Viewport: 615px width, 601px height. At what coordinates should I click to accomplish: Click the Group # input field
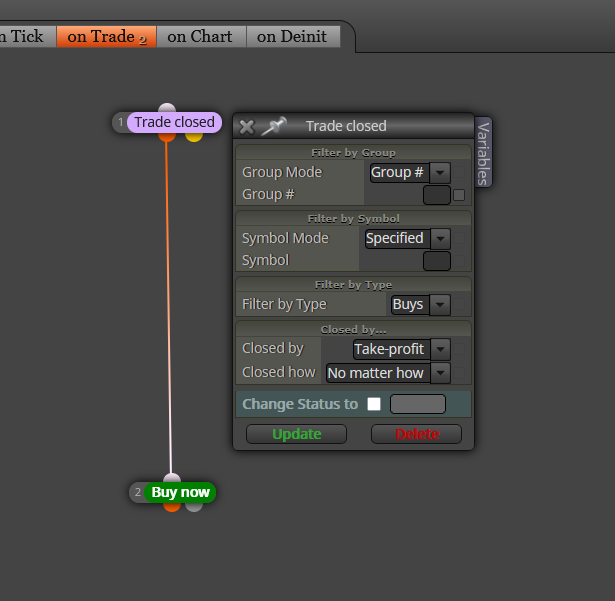point(437,195)
